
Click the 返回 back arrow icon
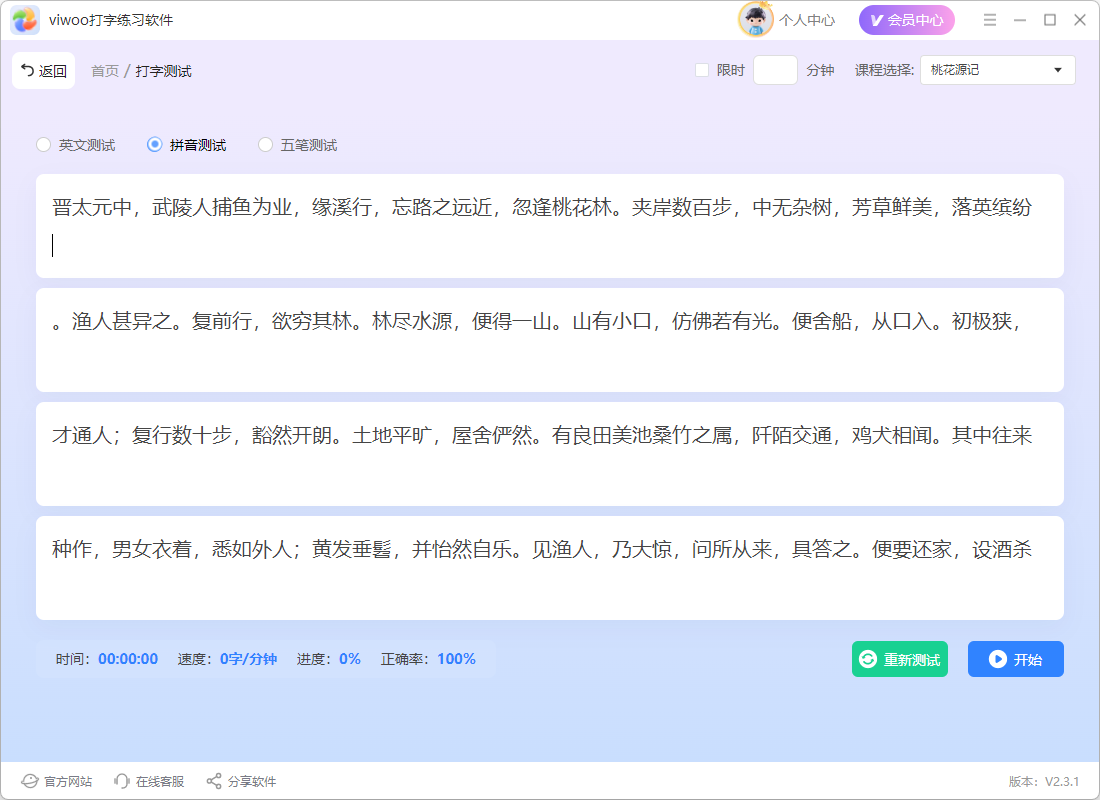[x=27, y=70]
